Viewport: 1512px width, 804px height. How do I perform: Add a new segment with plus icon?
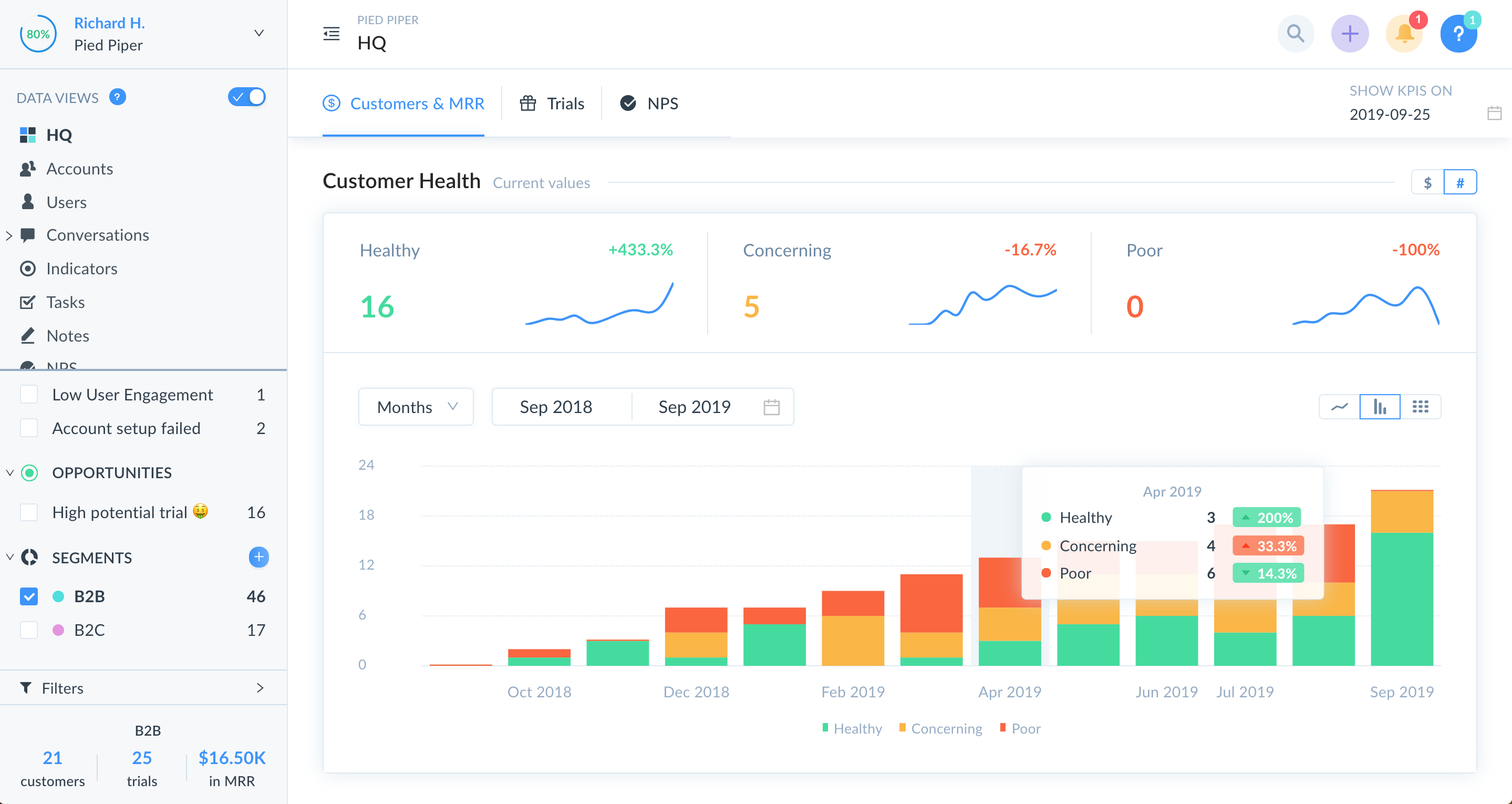coord(258,556)
